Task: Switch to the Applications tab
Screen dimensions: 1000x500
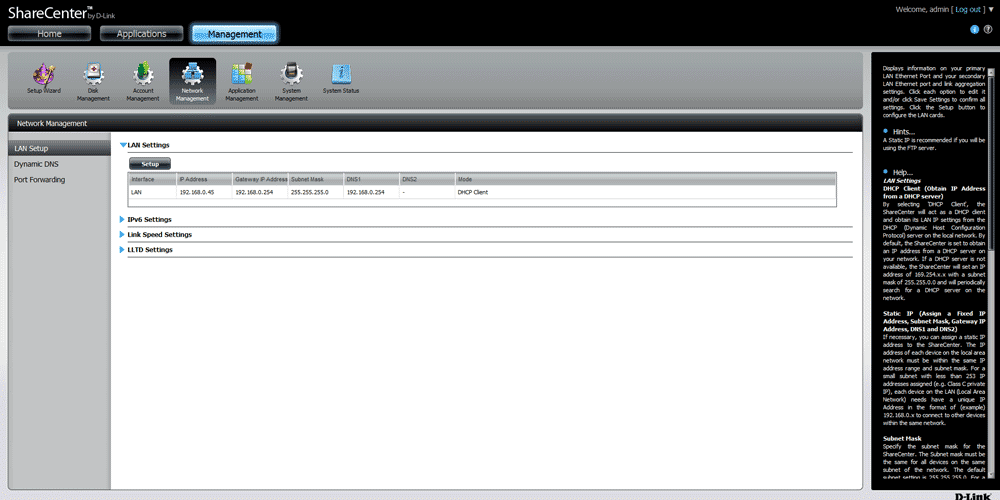Action: (x=141, y=34)
